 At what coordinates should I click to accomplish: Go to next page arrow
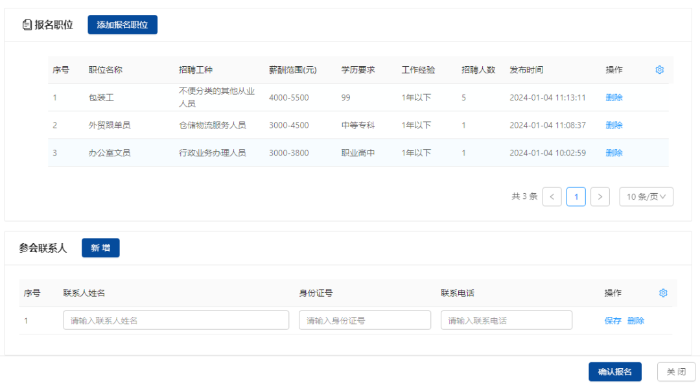point(600,197)
